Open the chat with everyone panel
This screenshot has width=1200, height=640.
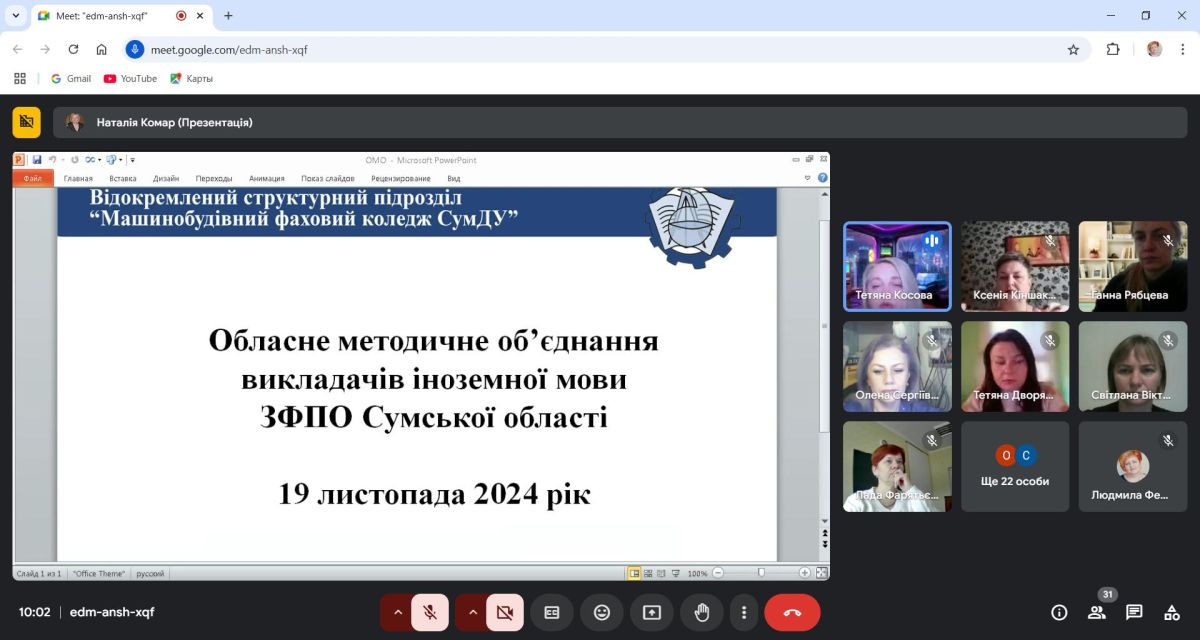(1134, 612)
